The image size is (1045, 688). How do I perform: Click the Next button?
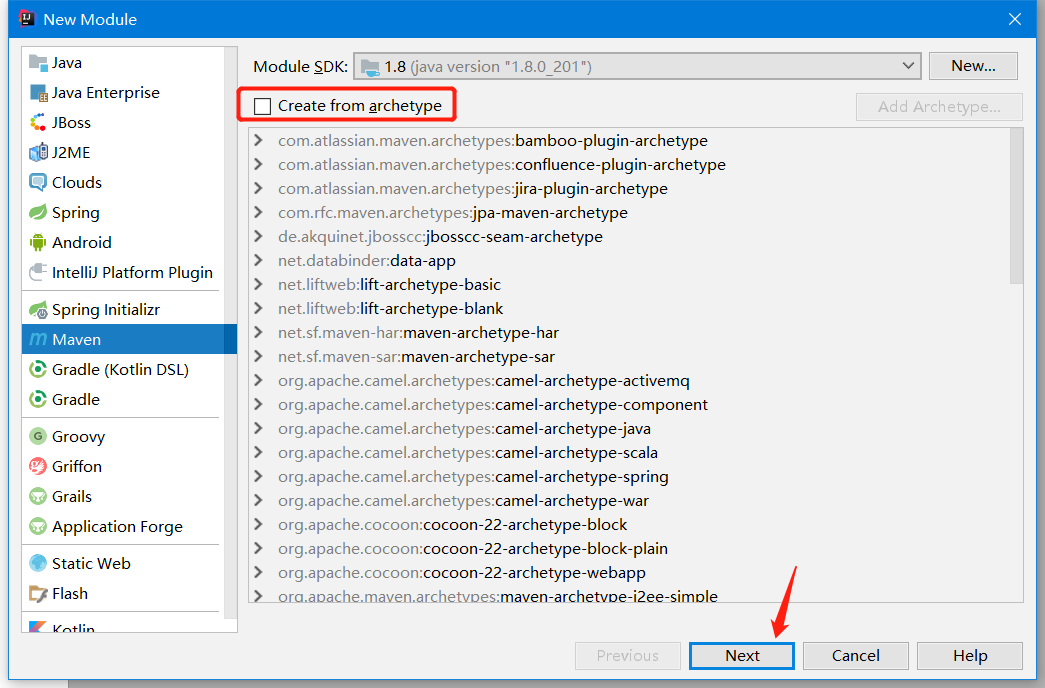(742, 656)
